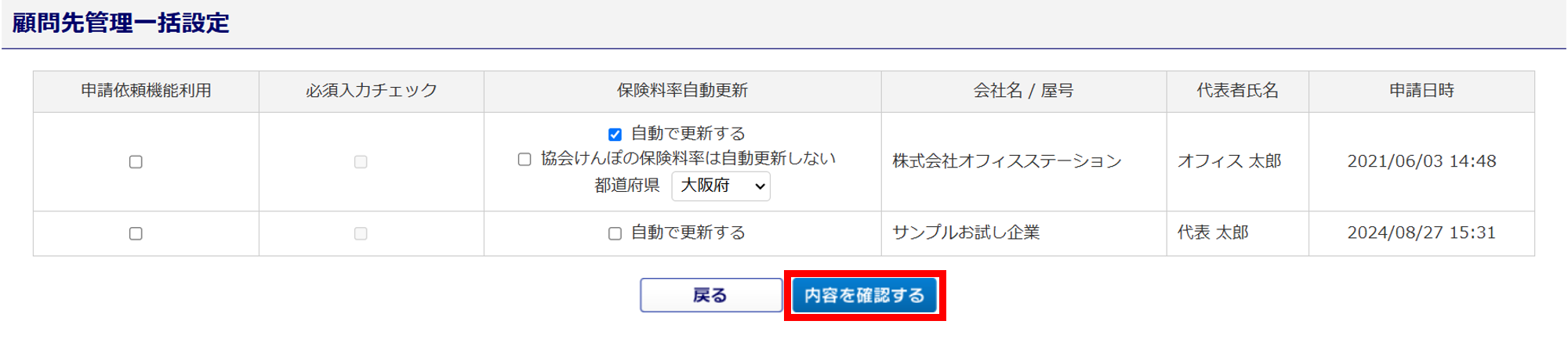Toggle 必須入力チェック for 株式会社オフィスステーション row
Screen dimensions: 1568x339
click(x=361, y=162)
